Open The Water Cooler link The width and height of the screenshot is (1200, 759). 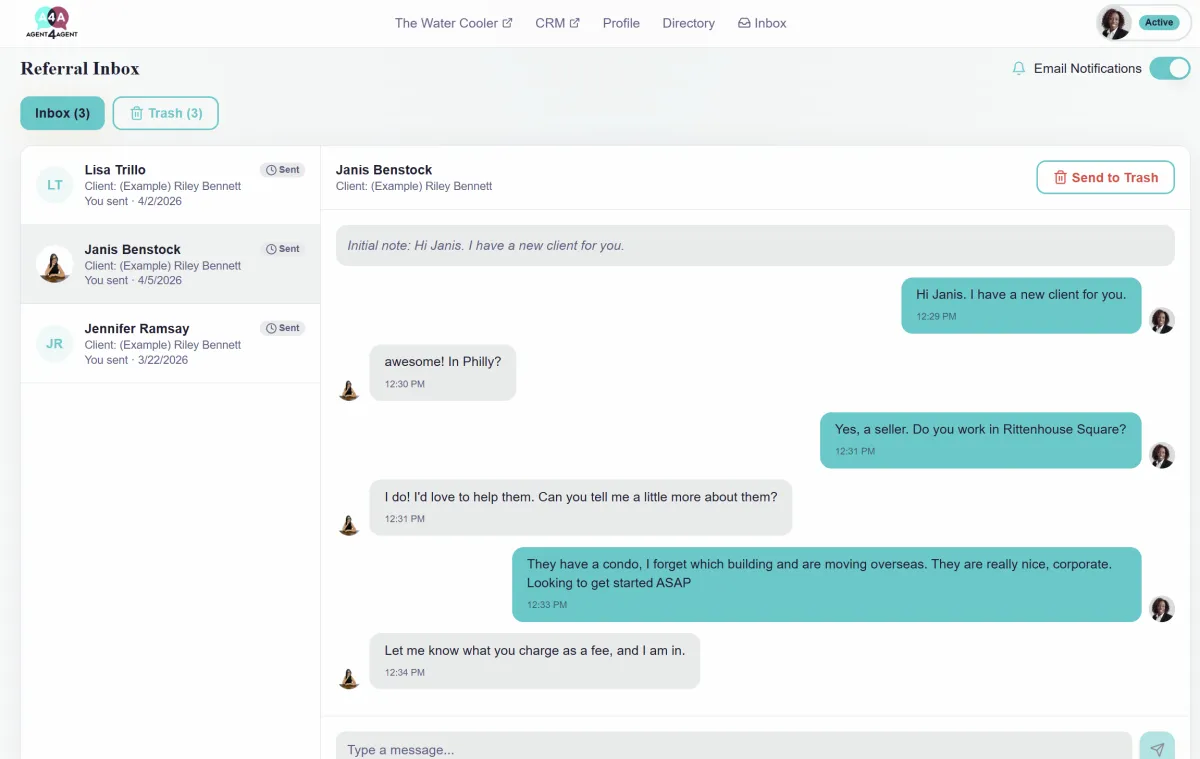tap(446, 22)
